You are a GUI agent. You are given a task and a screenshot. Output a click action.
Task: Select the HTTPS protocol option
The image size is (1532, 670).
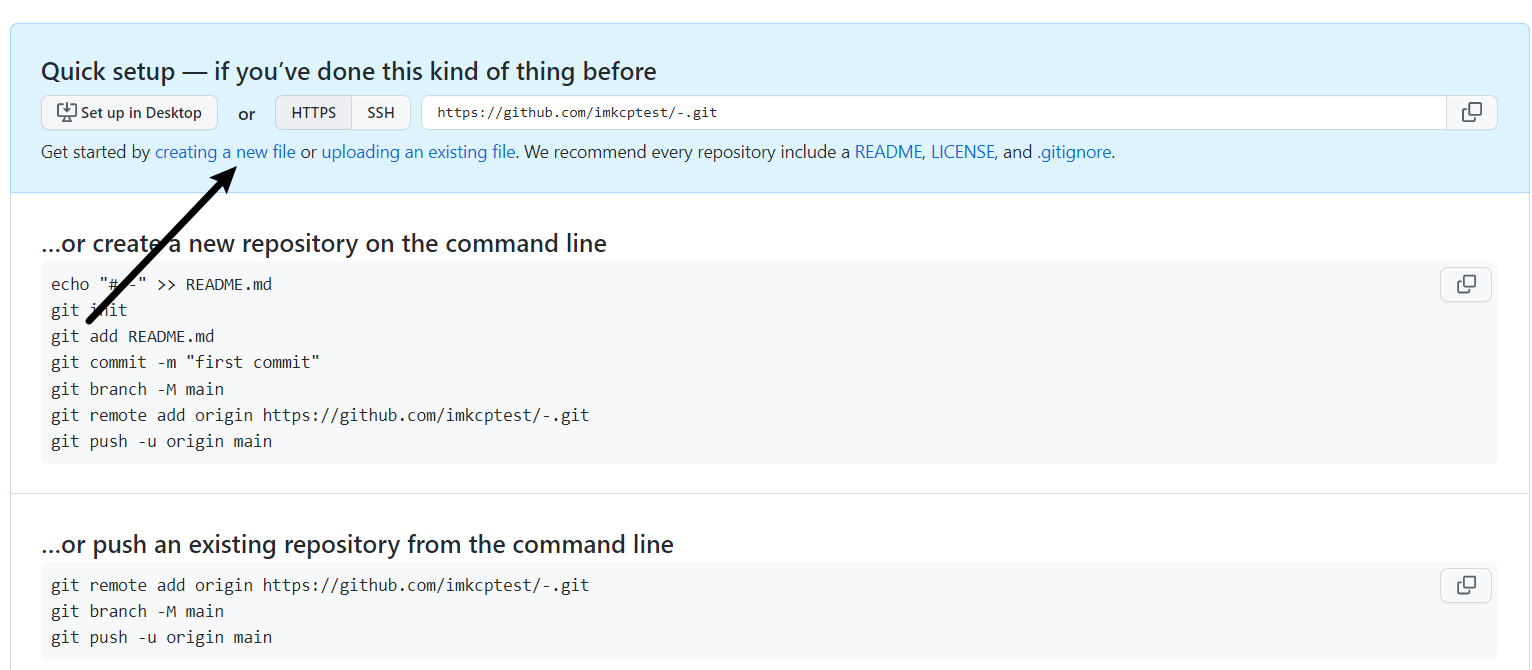pyautogui.click(x=313, y=113)
